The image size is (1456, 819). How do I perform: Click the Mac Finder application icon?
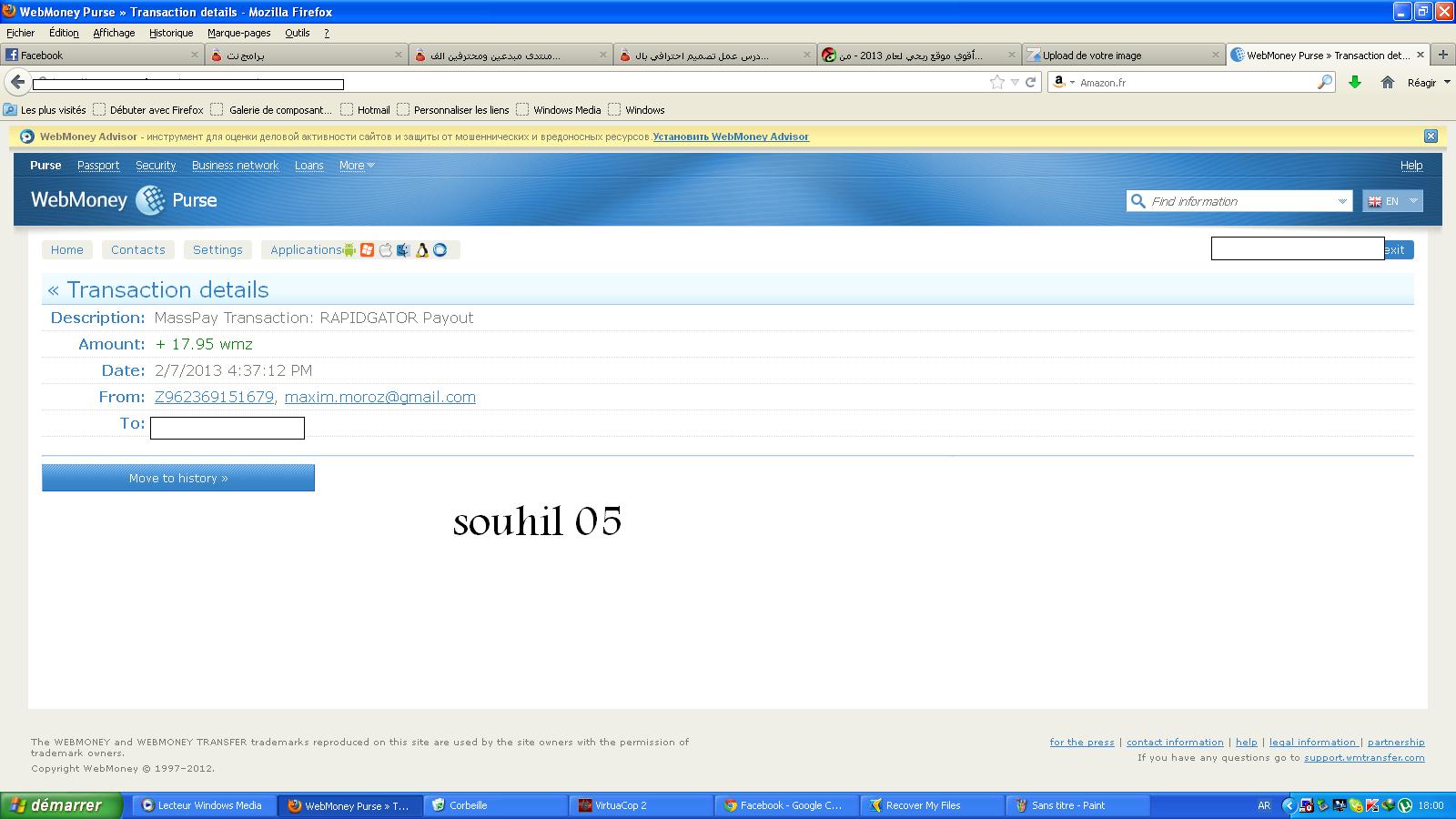[x=403, y=249]
